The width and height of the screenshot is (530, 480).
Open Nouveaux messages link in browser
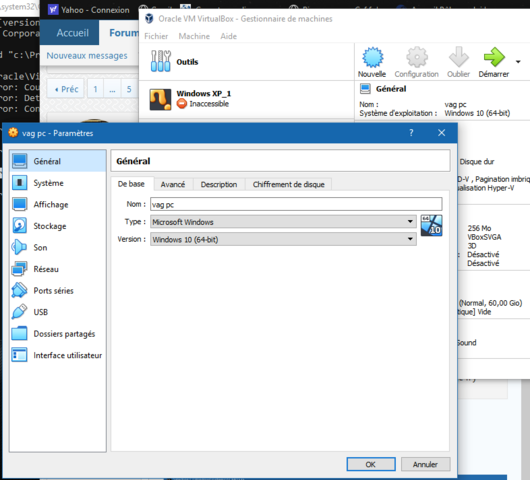(x=87, y=55)
